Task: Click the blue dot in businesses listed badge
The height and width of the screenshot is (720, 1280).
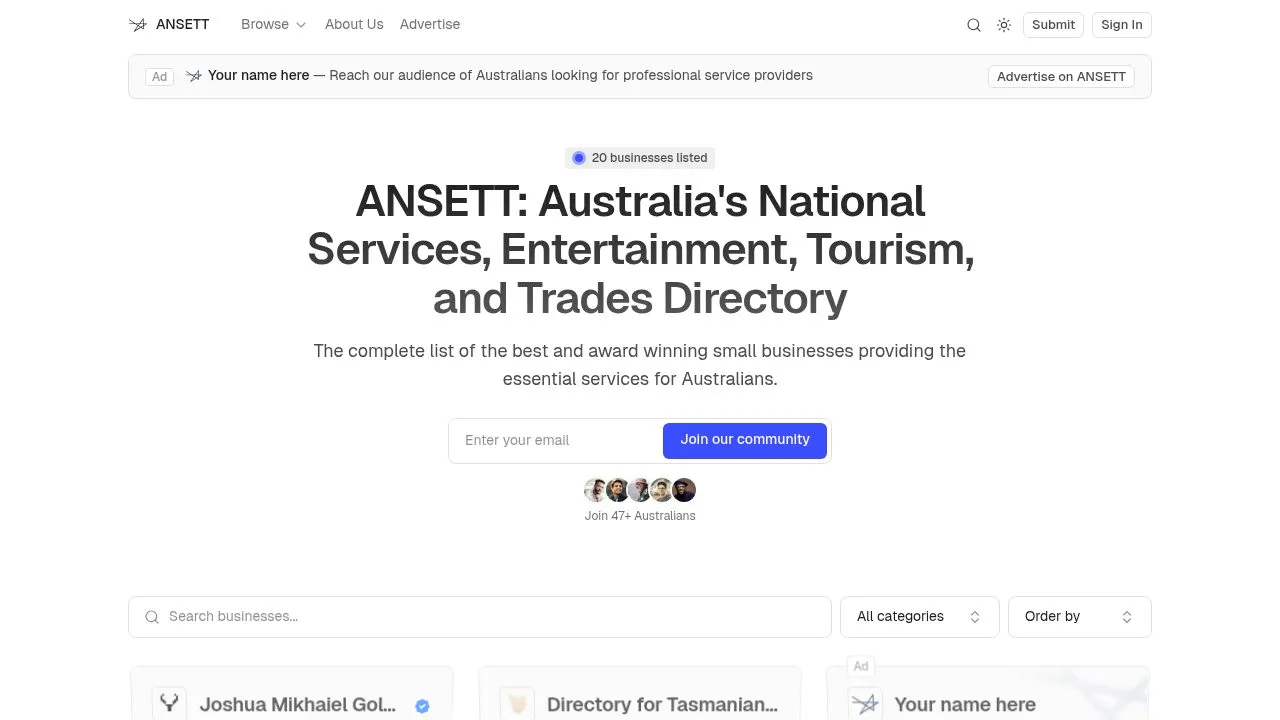Action: (x=579, y=157)
